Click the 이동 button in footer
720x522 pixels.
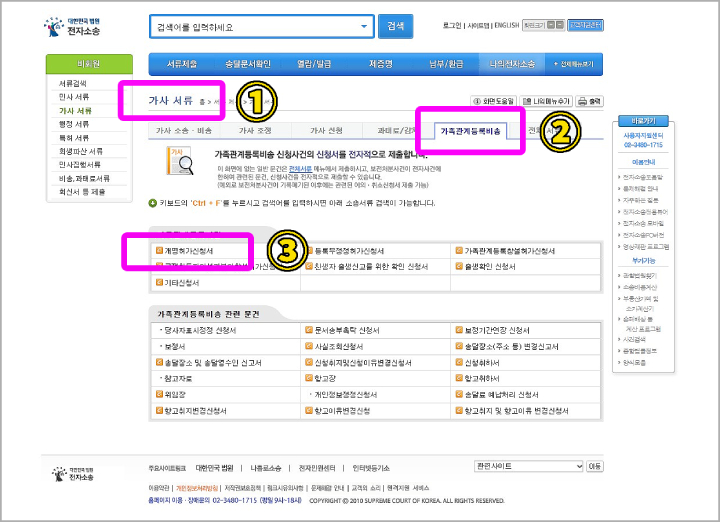595,466
